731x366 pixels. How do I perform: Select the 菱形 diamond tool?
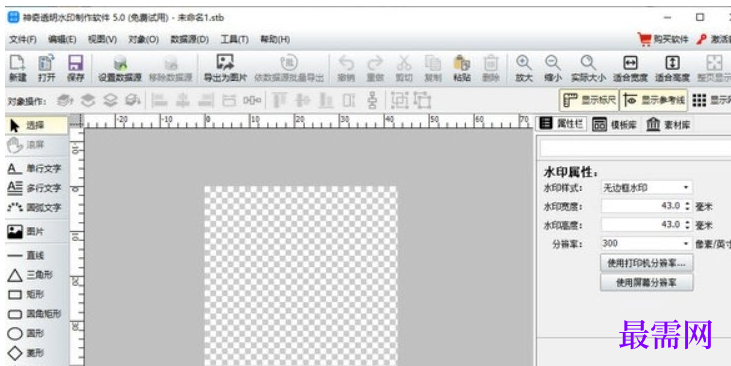[26, 353]
